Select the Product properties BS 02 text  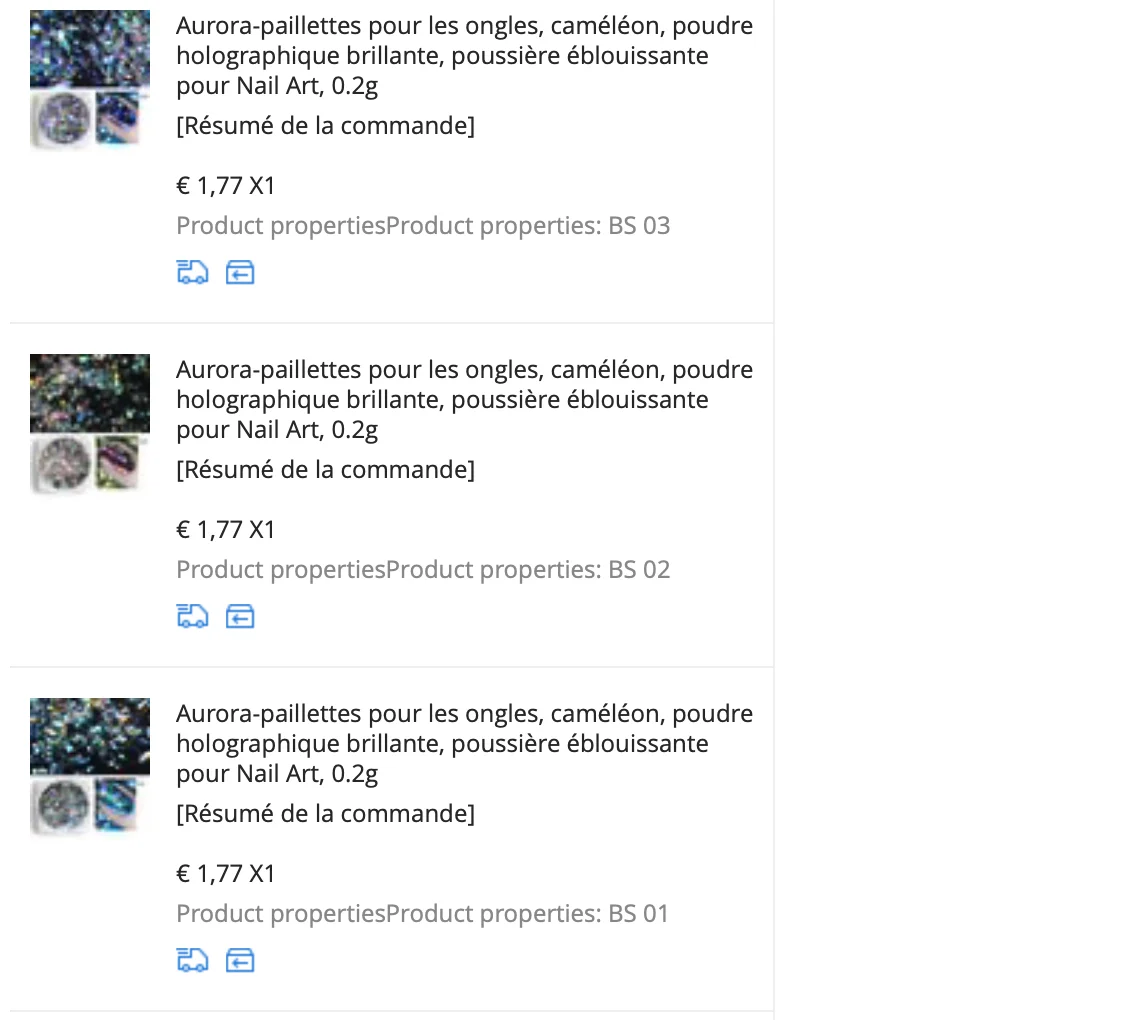[x=423, y=570]
